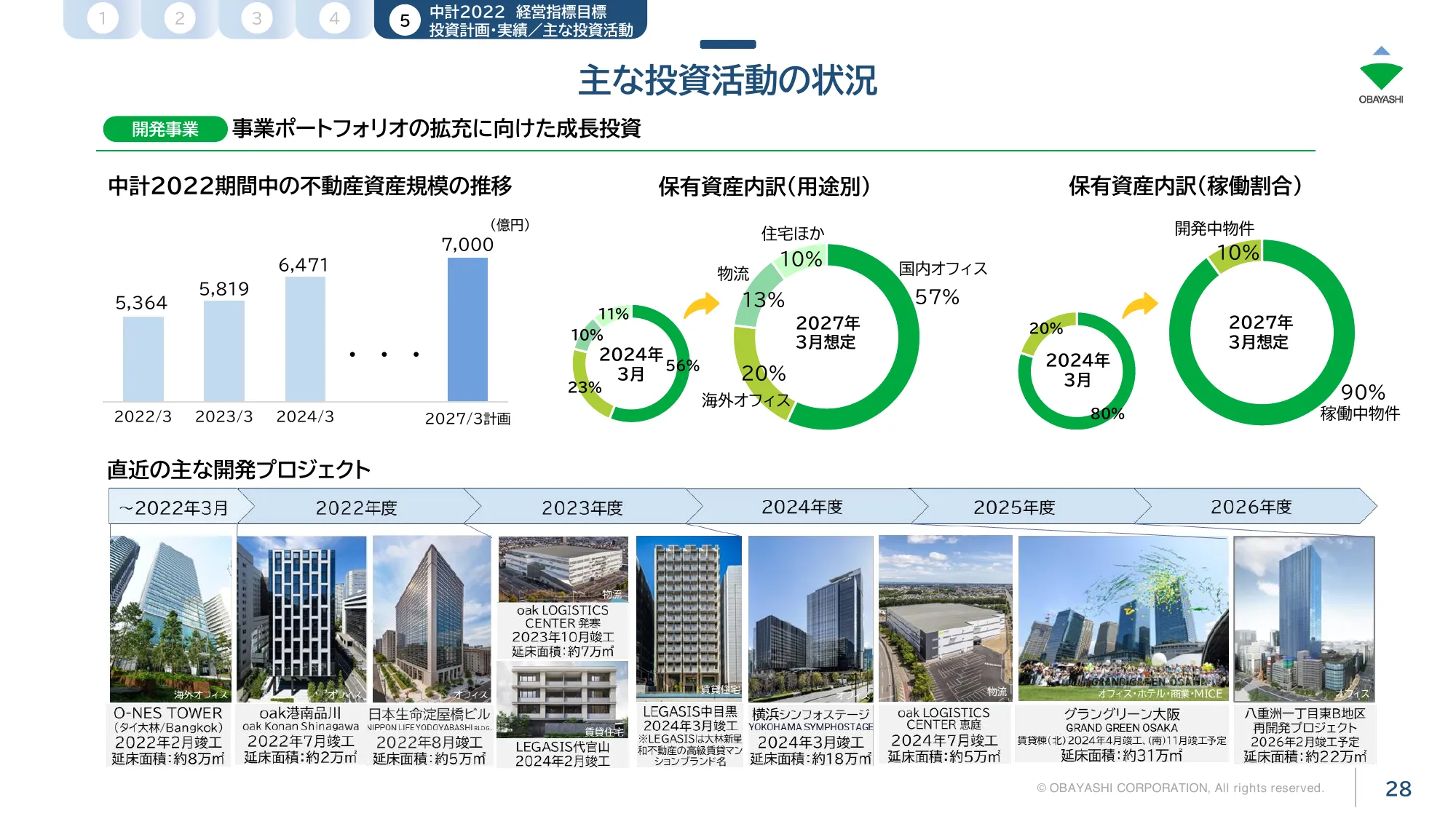The image size is (1456, 819).
Task: Click the yellow arrow beside 2024年3月 usage donut
Action: [x=701, y=306]
